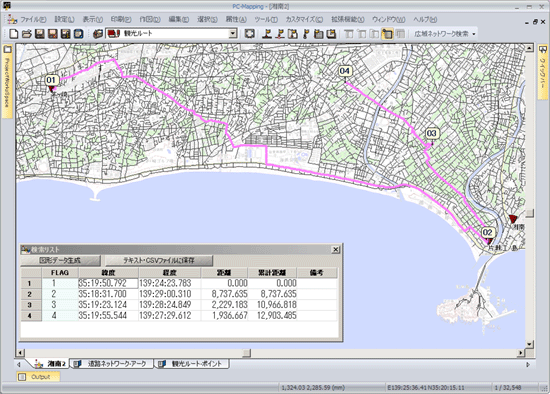Screen dimensions: 550x394
Task: Create a new project with the blank page icon
Action: tap(14, 34)
